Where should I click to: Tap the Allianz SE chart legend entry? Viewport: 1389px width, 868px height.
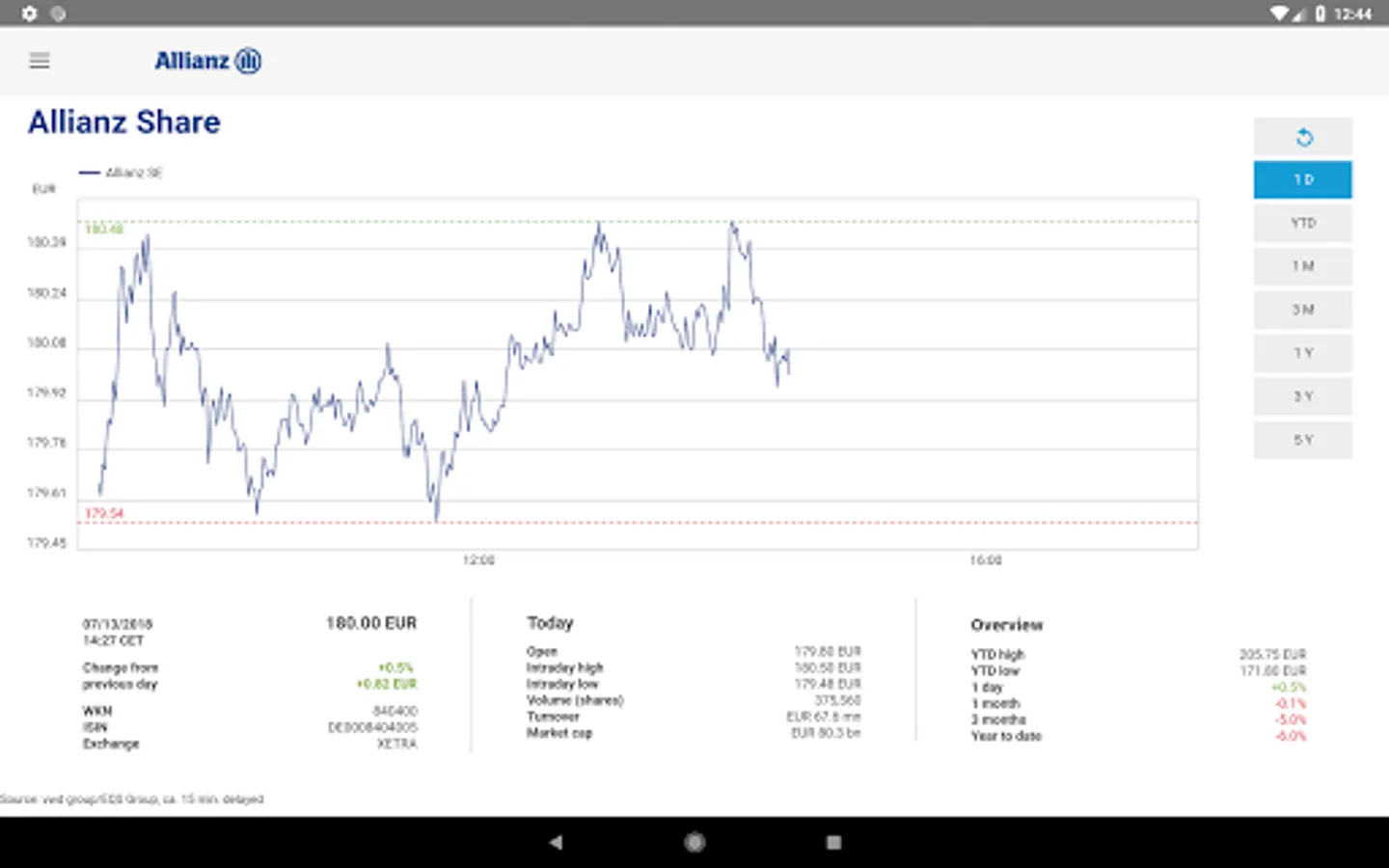pos(122,173)
